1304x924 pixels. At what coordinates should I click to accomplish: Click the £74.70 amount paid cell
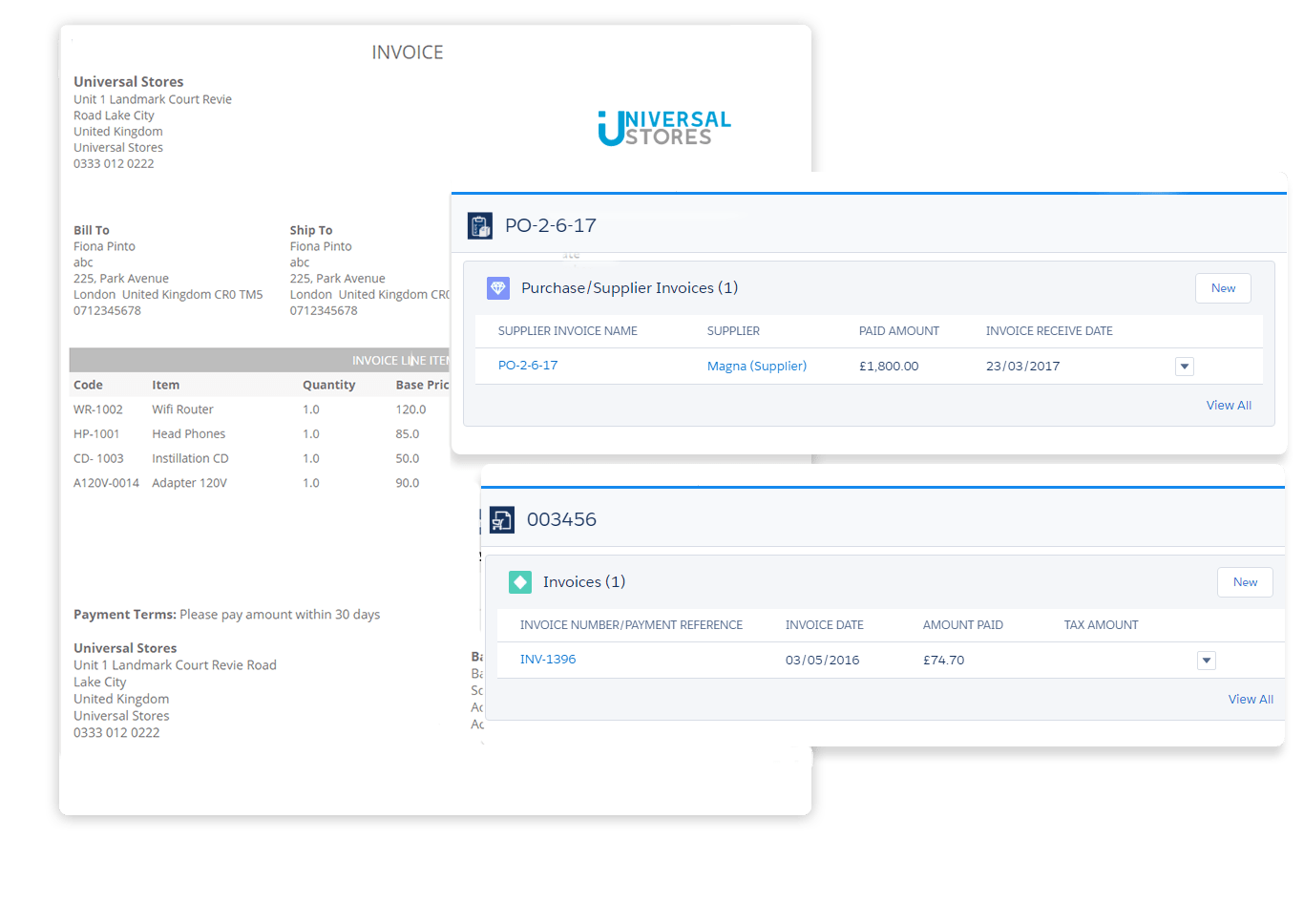pyautogui.click(x=944, y=661)
